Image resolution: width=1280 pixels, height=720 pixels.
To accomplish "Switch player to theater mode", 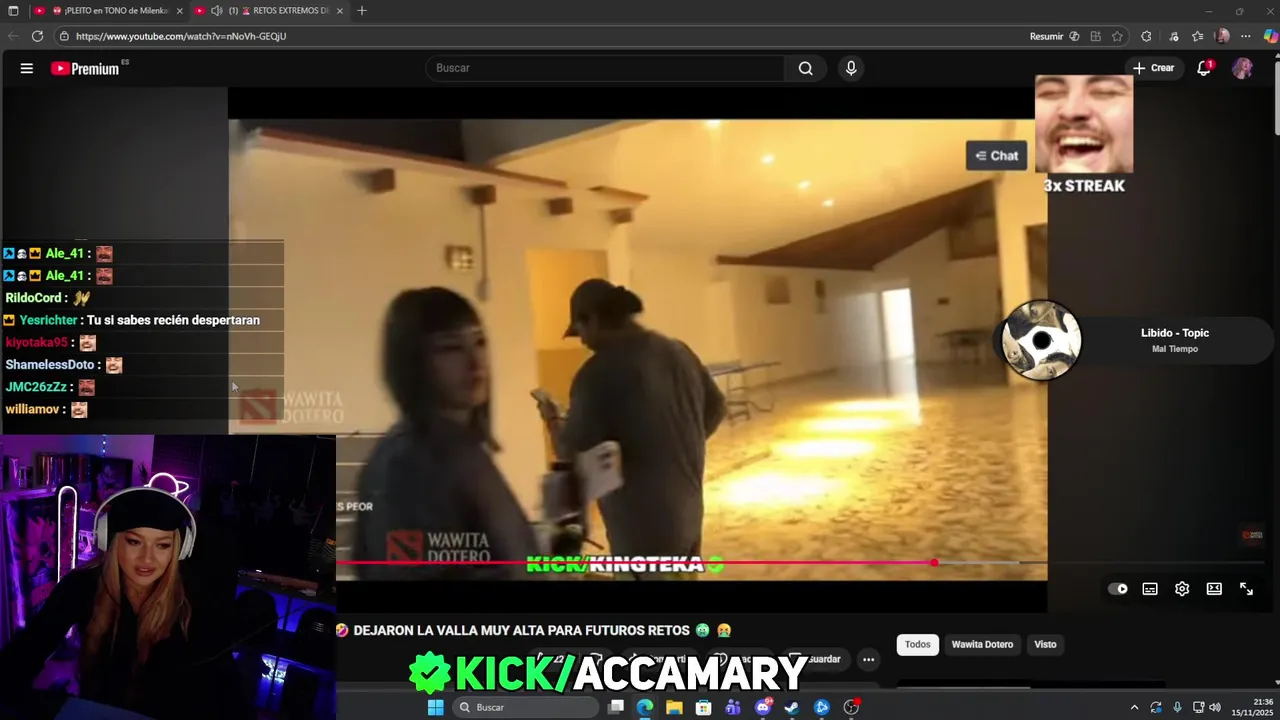I will point(1214,589).
